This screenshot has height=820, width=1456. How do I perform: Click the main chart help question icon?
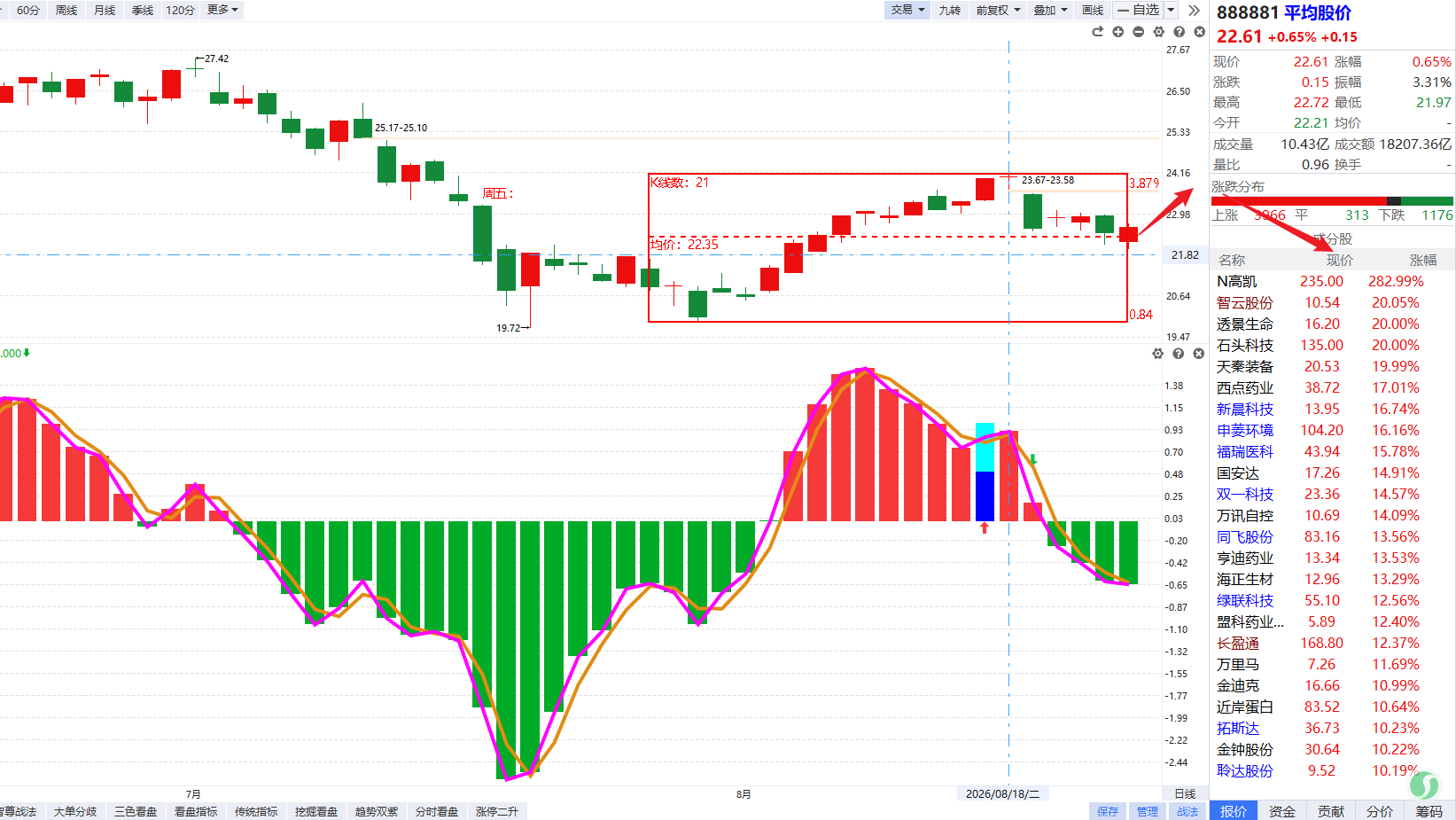tap(1179, 32)
